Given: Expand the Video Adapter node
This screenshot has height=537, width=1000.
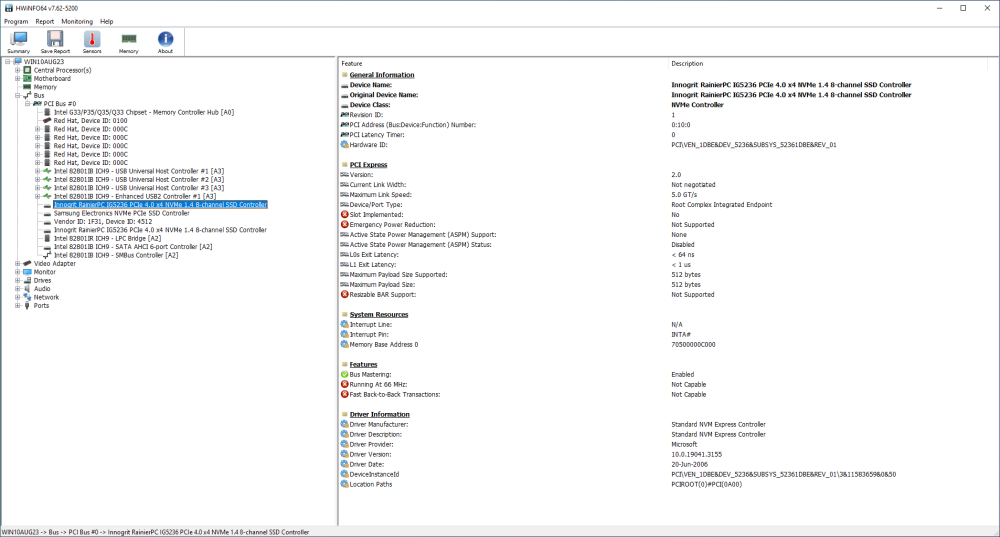Looking at the screenshot, I should pyautogui.click(x=18, y=263).
